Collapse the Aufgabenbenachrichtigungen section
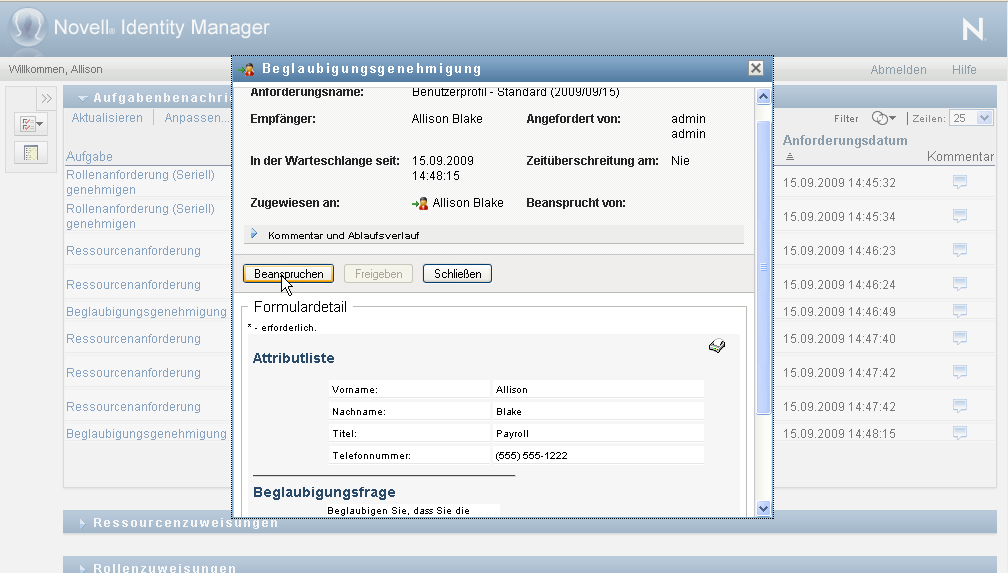This screenshot has height=573, width=1008. (82, 98)
